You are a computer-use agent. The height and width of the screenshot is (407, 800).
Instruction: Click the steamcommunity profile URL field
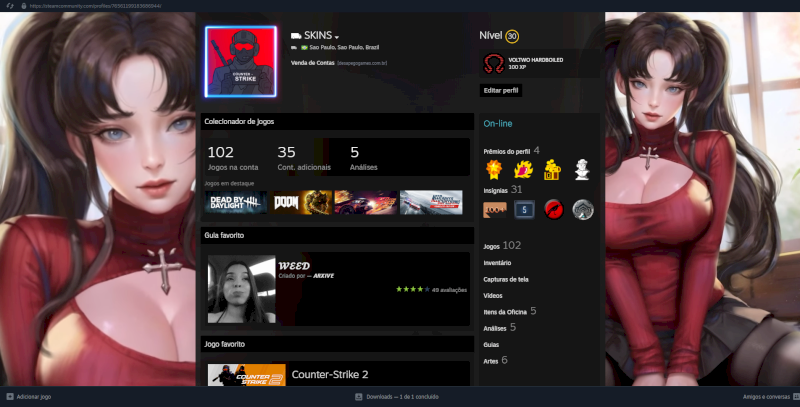point(95,6)
